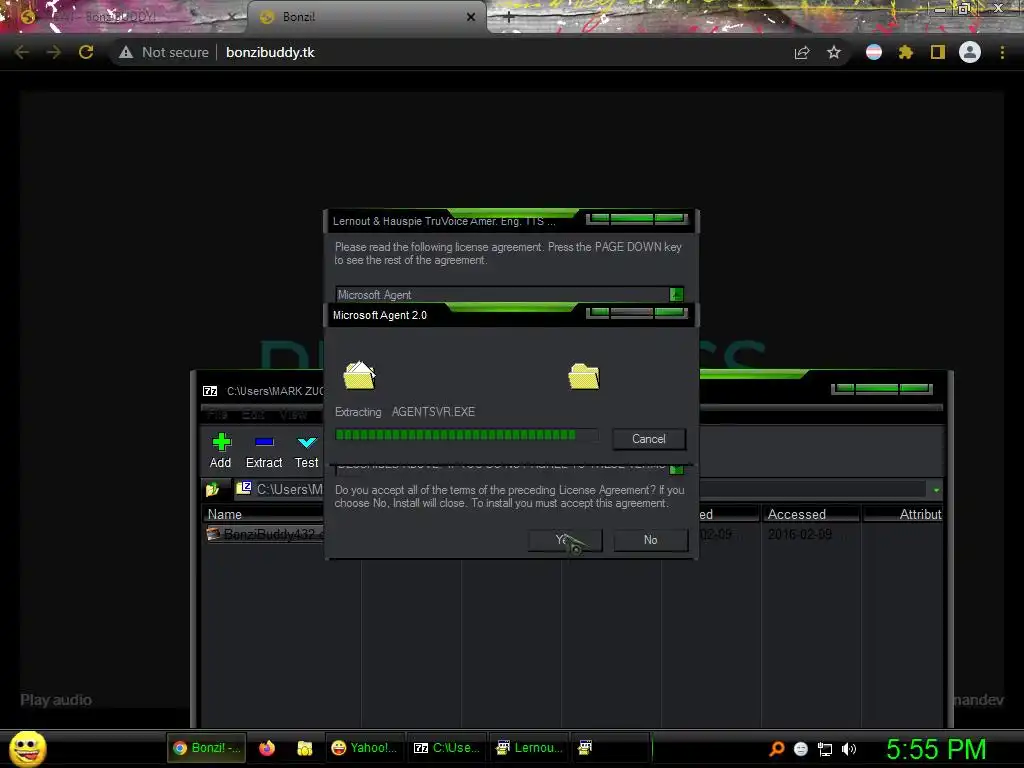Click the 5:55 PM clock
The width and height of the screenshot is (1024, 768).
(x=936, y=749)
